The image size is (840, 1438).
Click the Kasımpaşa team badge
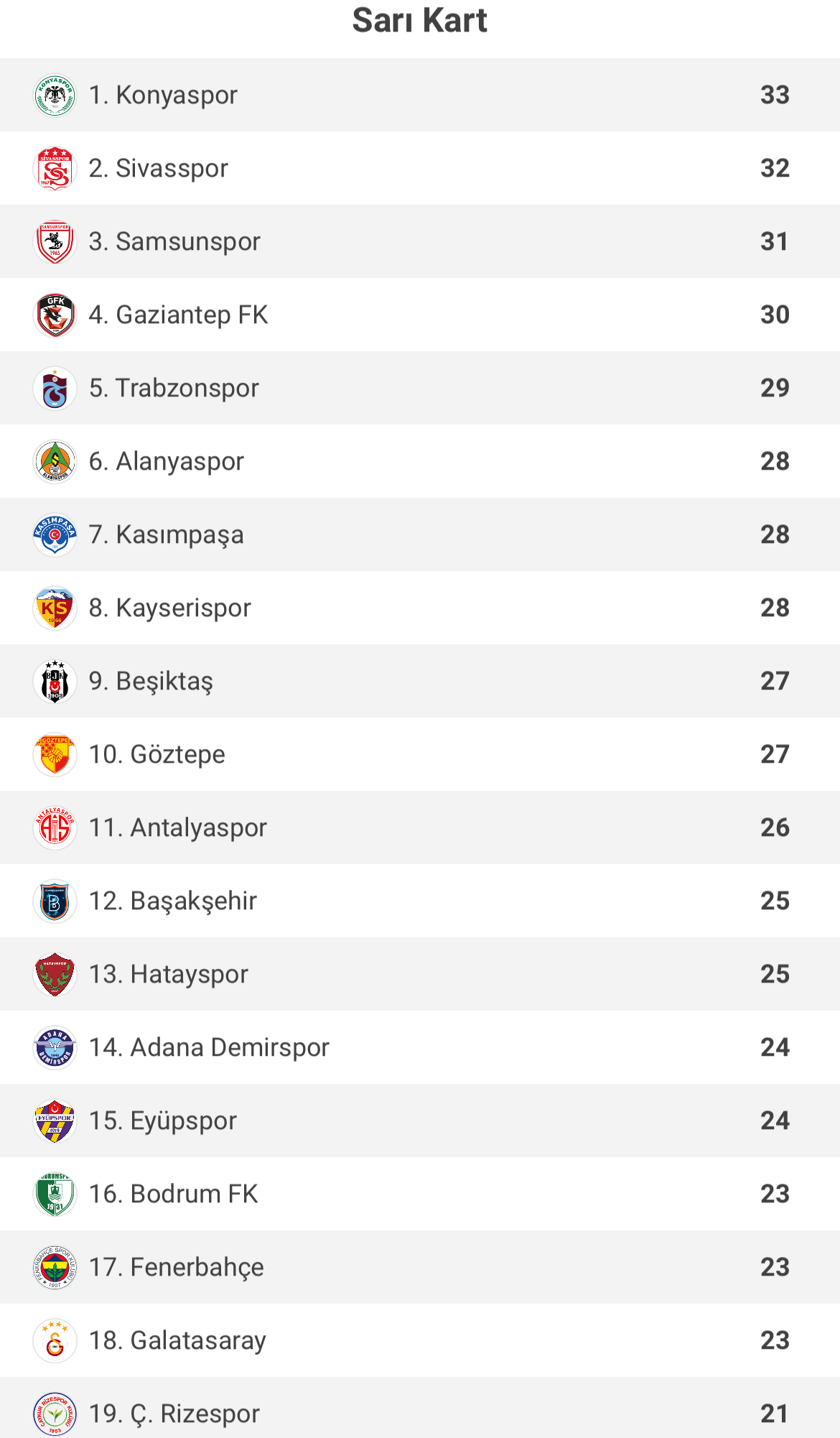(x=55, y=534)
